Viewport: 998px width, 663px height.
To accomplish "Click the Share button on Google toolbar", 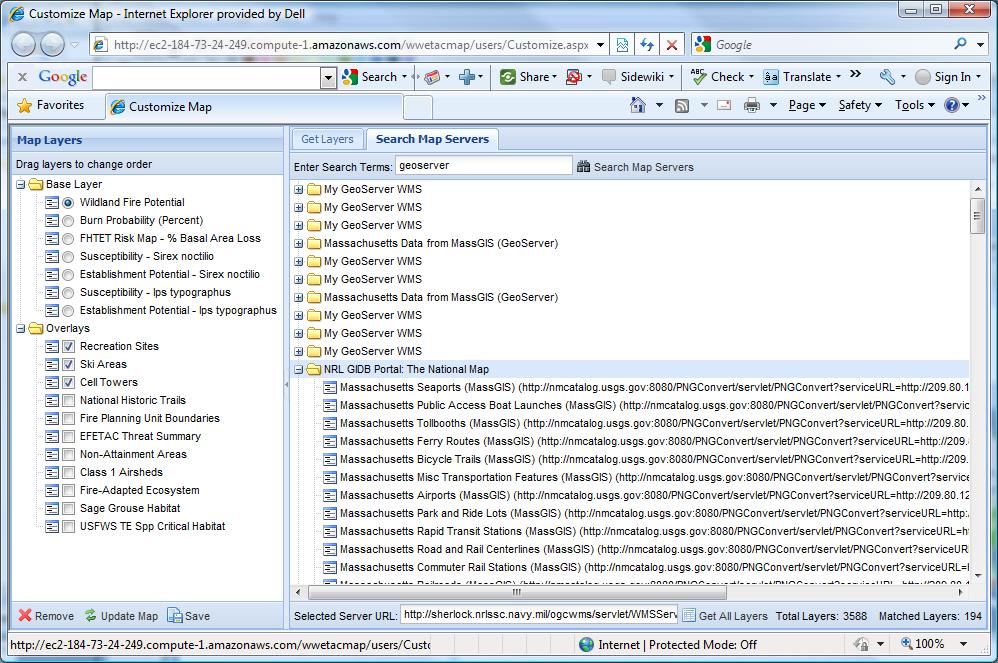I will pos(528,77).
